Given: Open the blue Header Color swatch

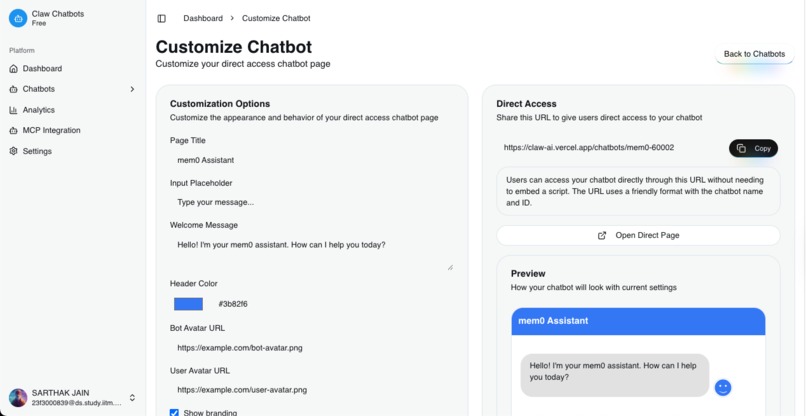Looking at the screenshot, I should point(188,304).
